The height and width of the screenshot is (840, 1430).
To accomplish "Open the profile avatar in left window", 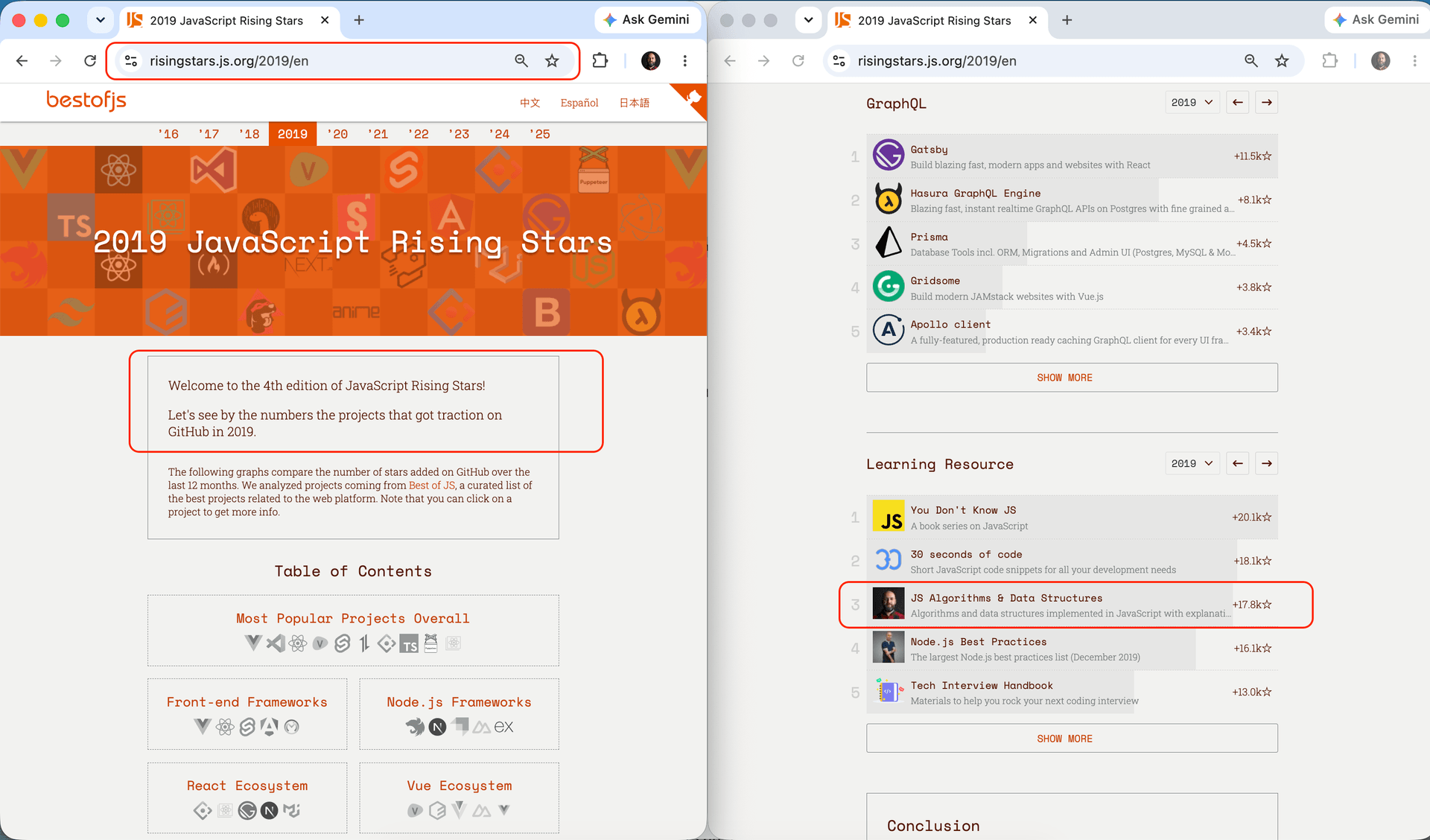I will point(651,61).
